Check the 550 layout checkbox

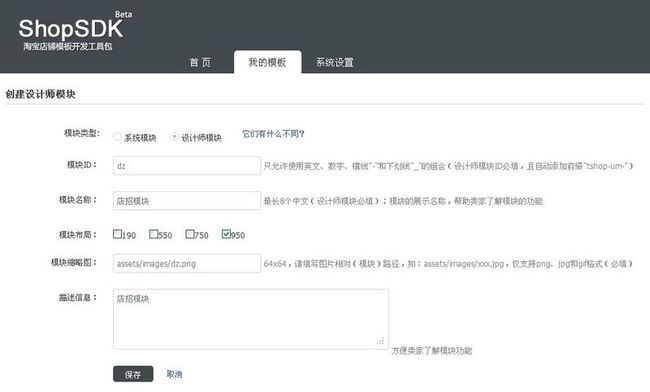coord(153,234)
